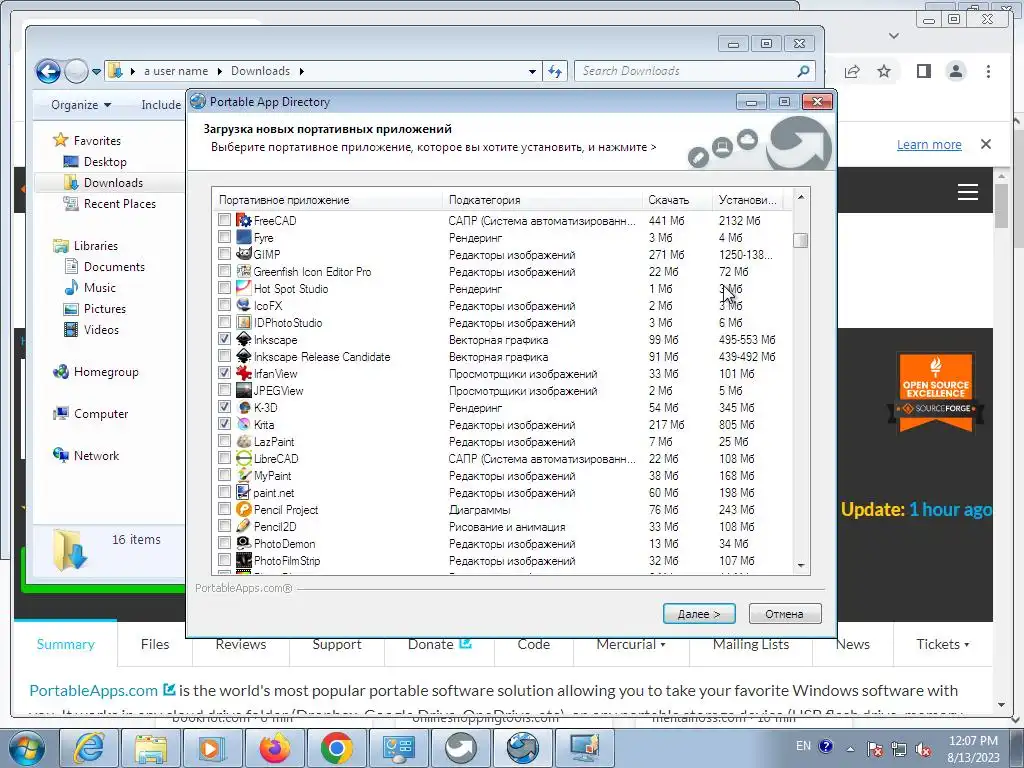Screen dimensions: 1024x768
Task: Click the MyPaint app icon
Action: (x=244, y=475)
